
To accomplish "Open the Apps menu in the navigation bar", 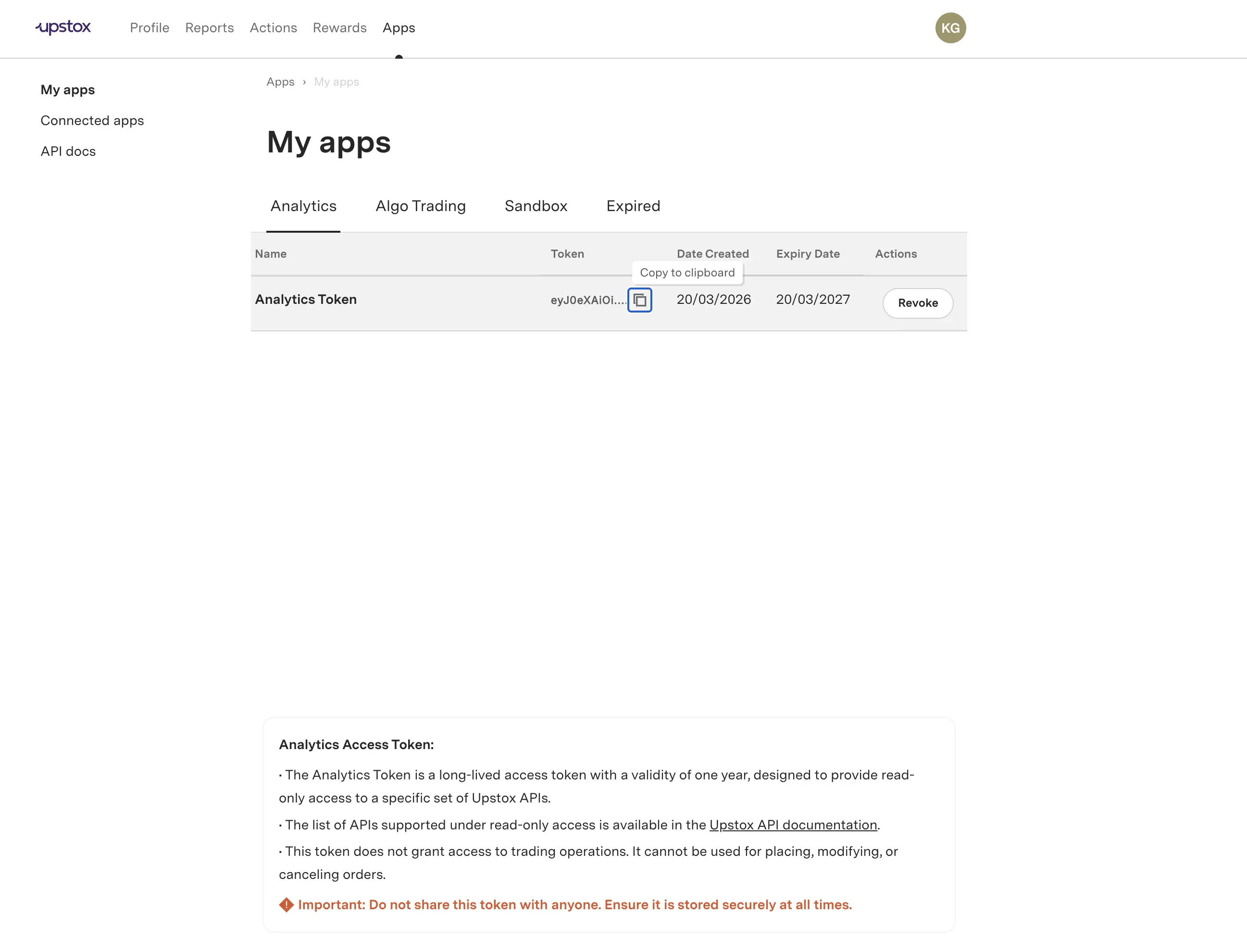I will point(399,28).
